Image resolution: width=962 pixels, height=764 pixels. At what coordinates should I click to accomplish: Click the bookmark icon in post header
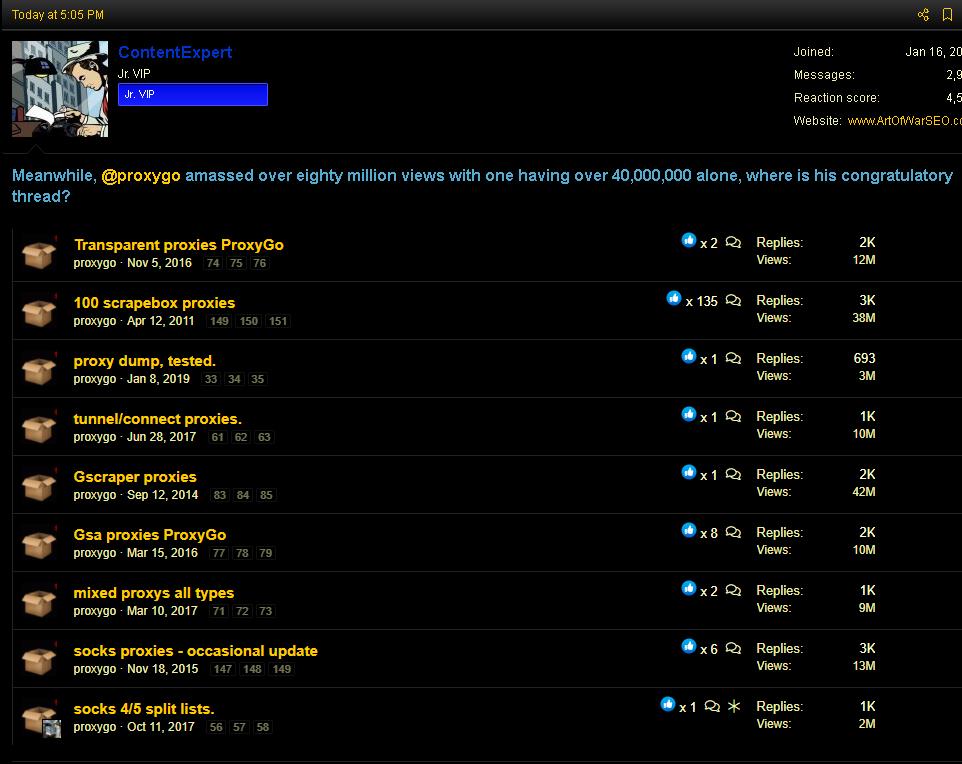[x=947, y=15]
